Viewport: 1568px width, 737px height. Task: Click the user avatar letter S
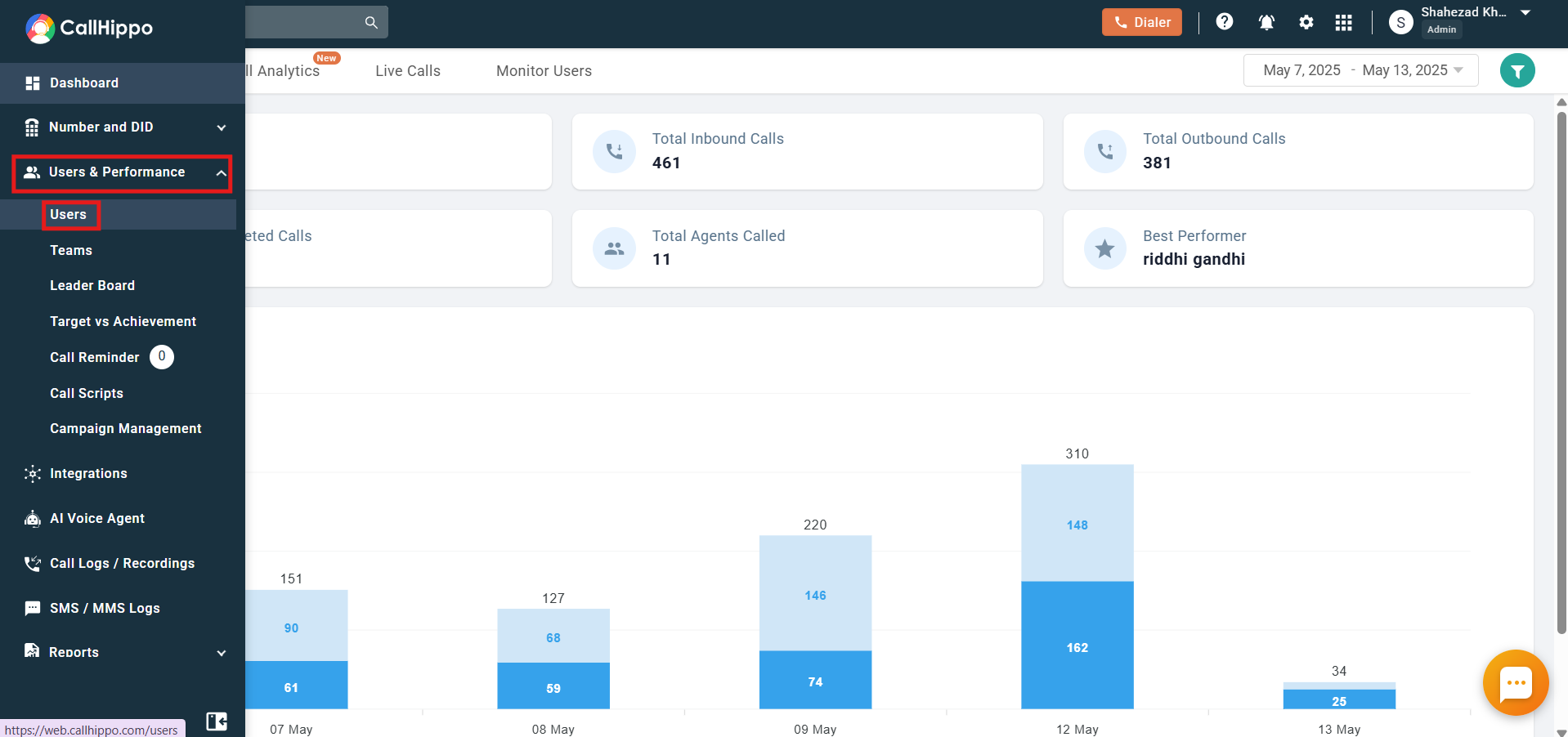pyautogui.click(x=1400, y=23)
